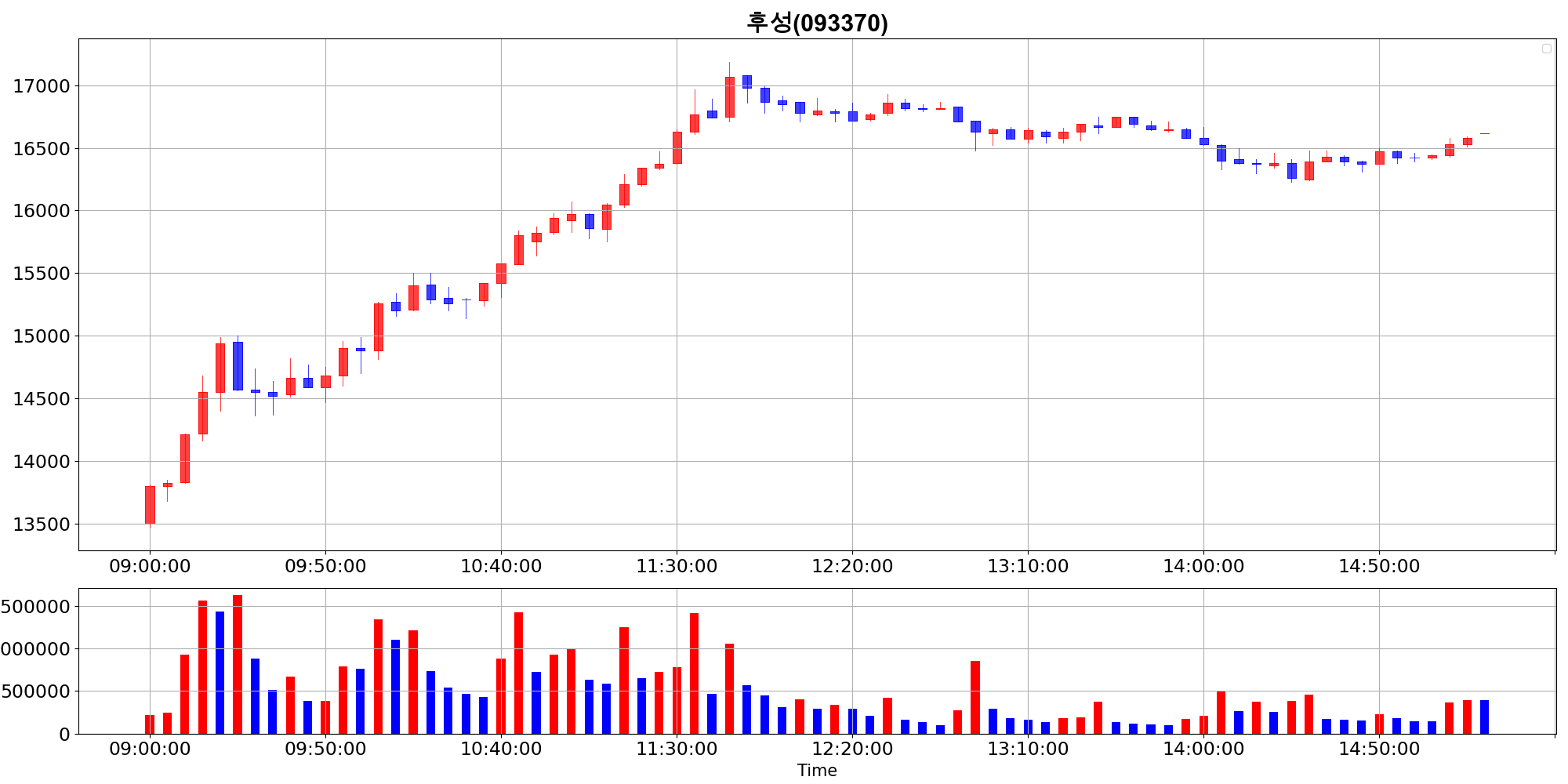Click 14:00:00 label under the volume chart
Screen dimensions: 1568x784
pyautogui.click(x=1203, y=749)
